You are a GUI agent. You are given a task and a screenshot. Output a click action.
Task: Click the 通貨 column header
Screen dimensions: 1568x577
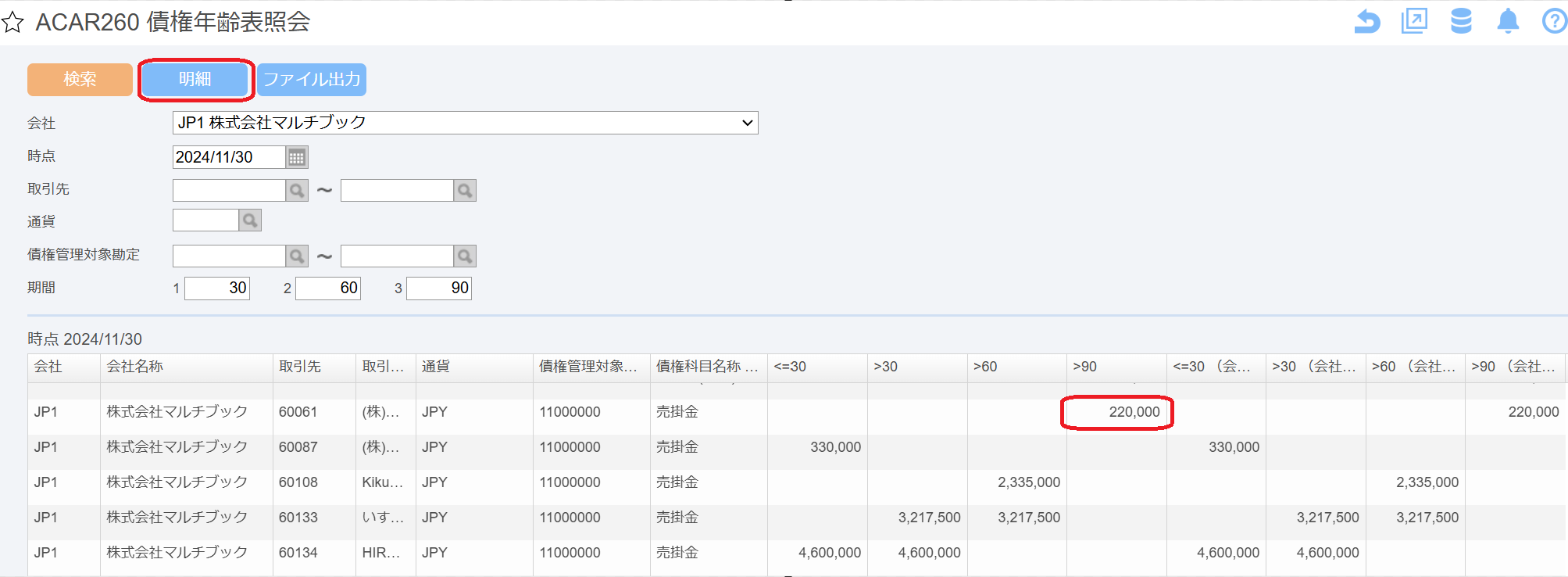[474, 367]
